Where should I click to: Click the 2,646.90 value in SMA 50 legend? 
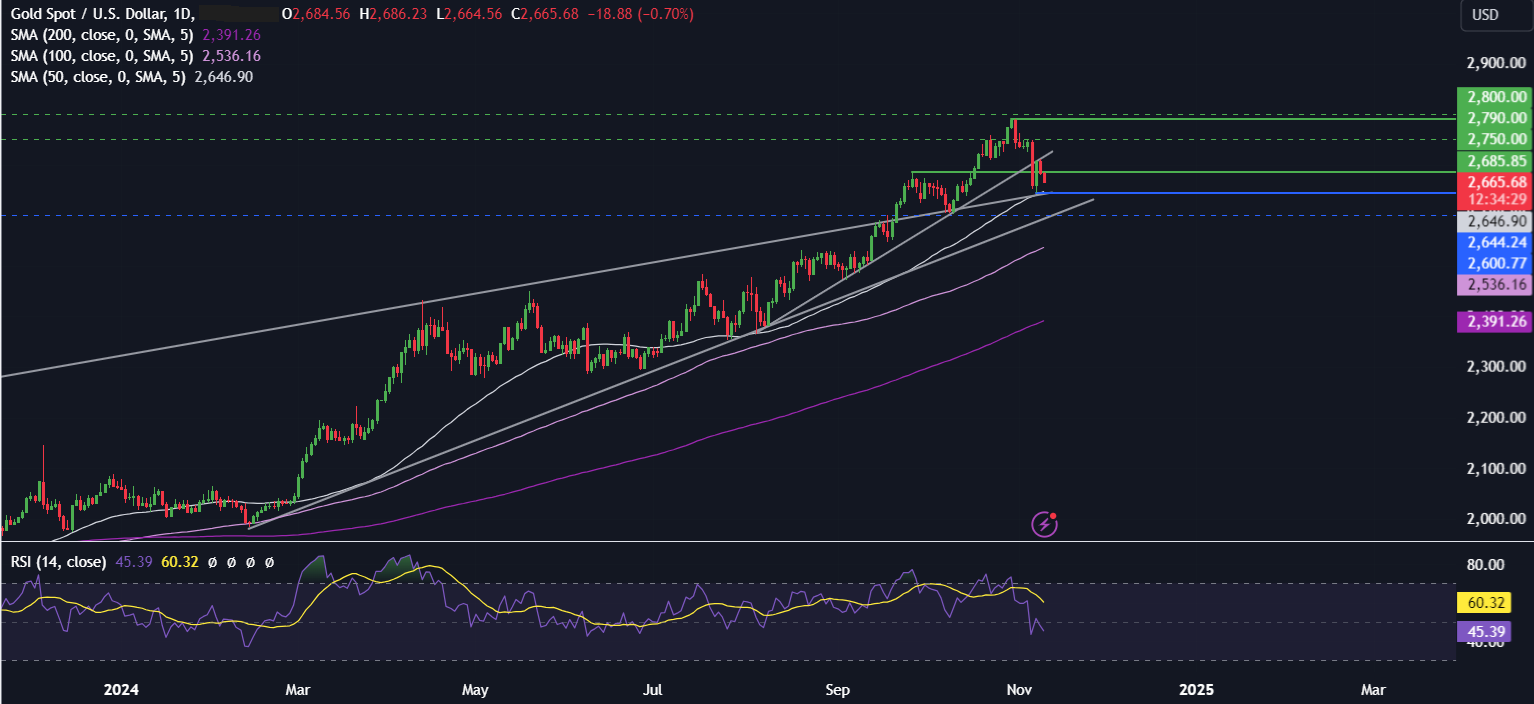click(223, 77)
